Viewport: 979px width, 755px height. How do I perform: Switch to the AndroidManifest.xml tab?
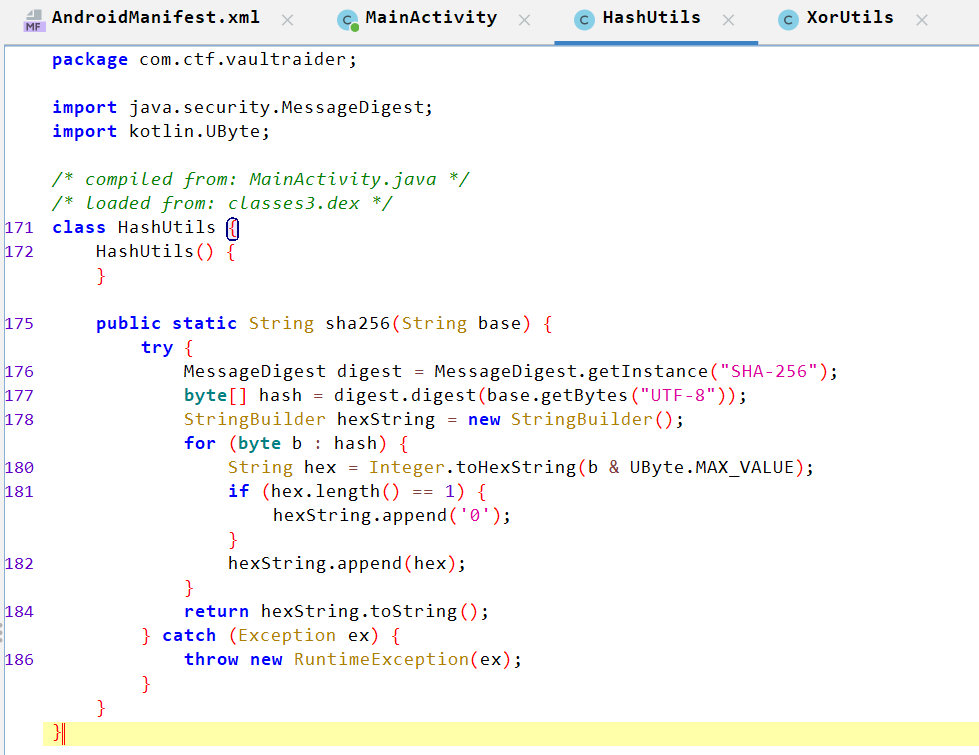click(155, 18)
